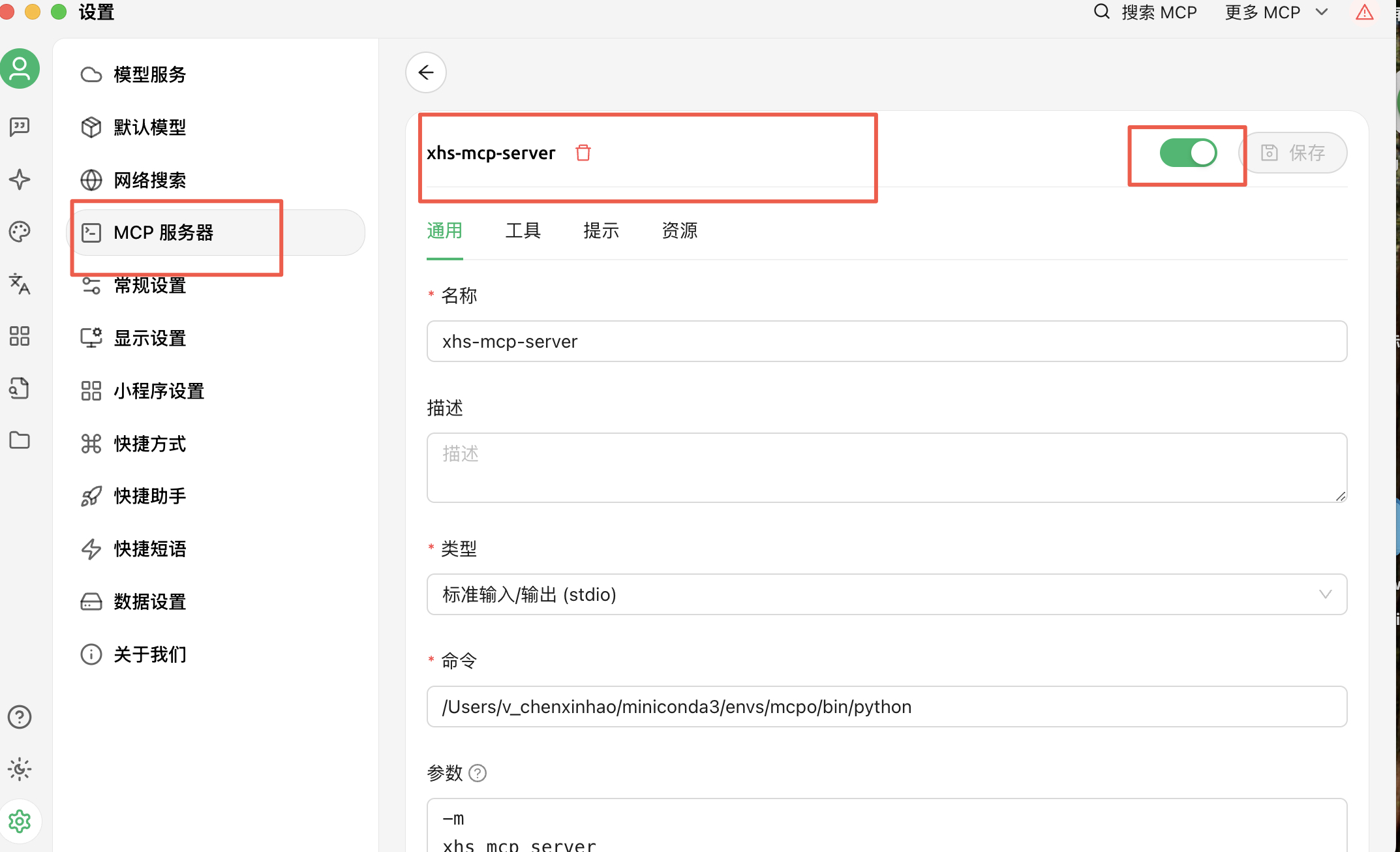
Task: Open the mini apps grid sidebar icon
Action: (20, 336)
